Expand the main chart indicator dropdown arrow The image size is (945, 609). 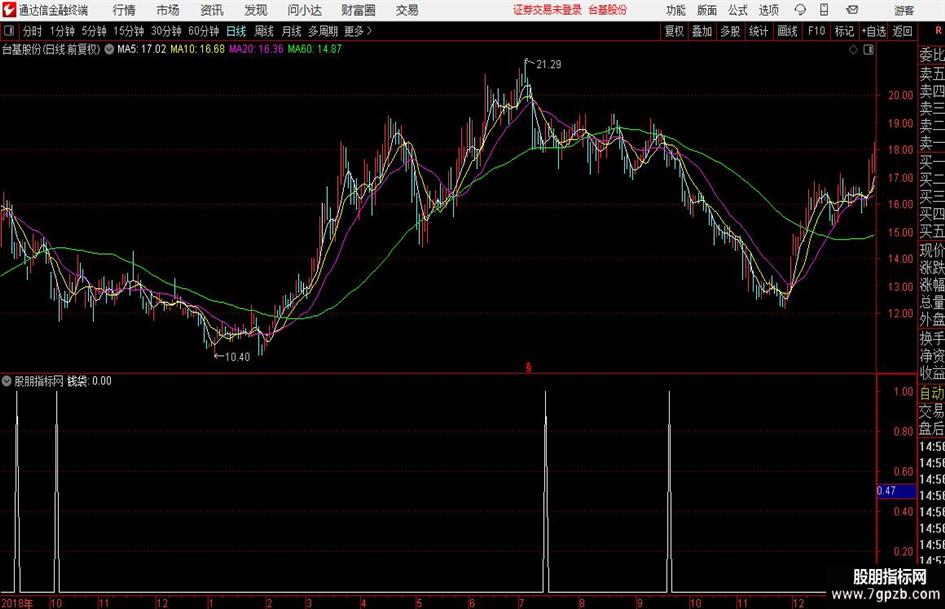(109, 49)
